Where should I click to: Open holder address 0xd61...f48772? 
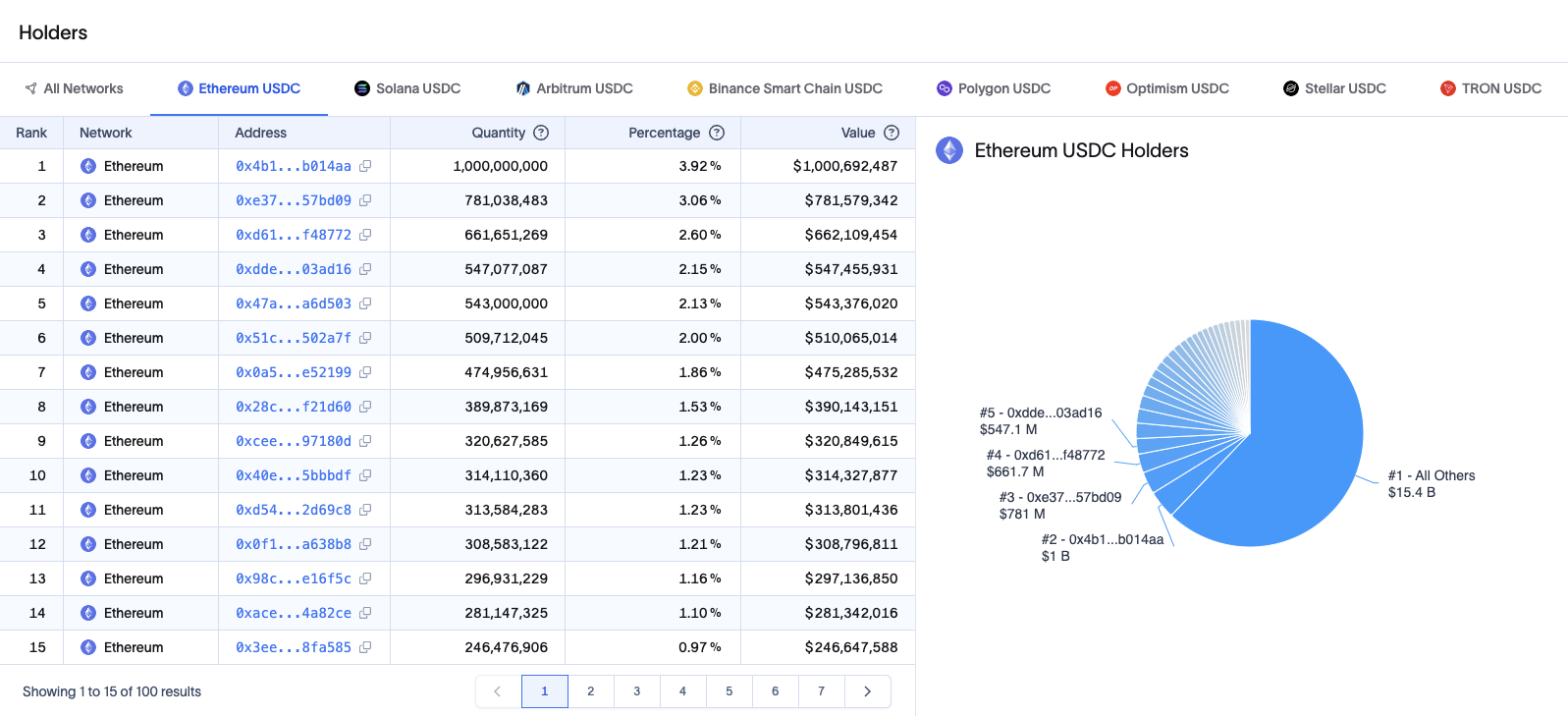tap(294, 235)
